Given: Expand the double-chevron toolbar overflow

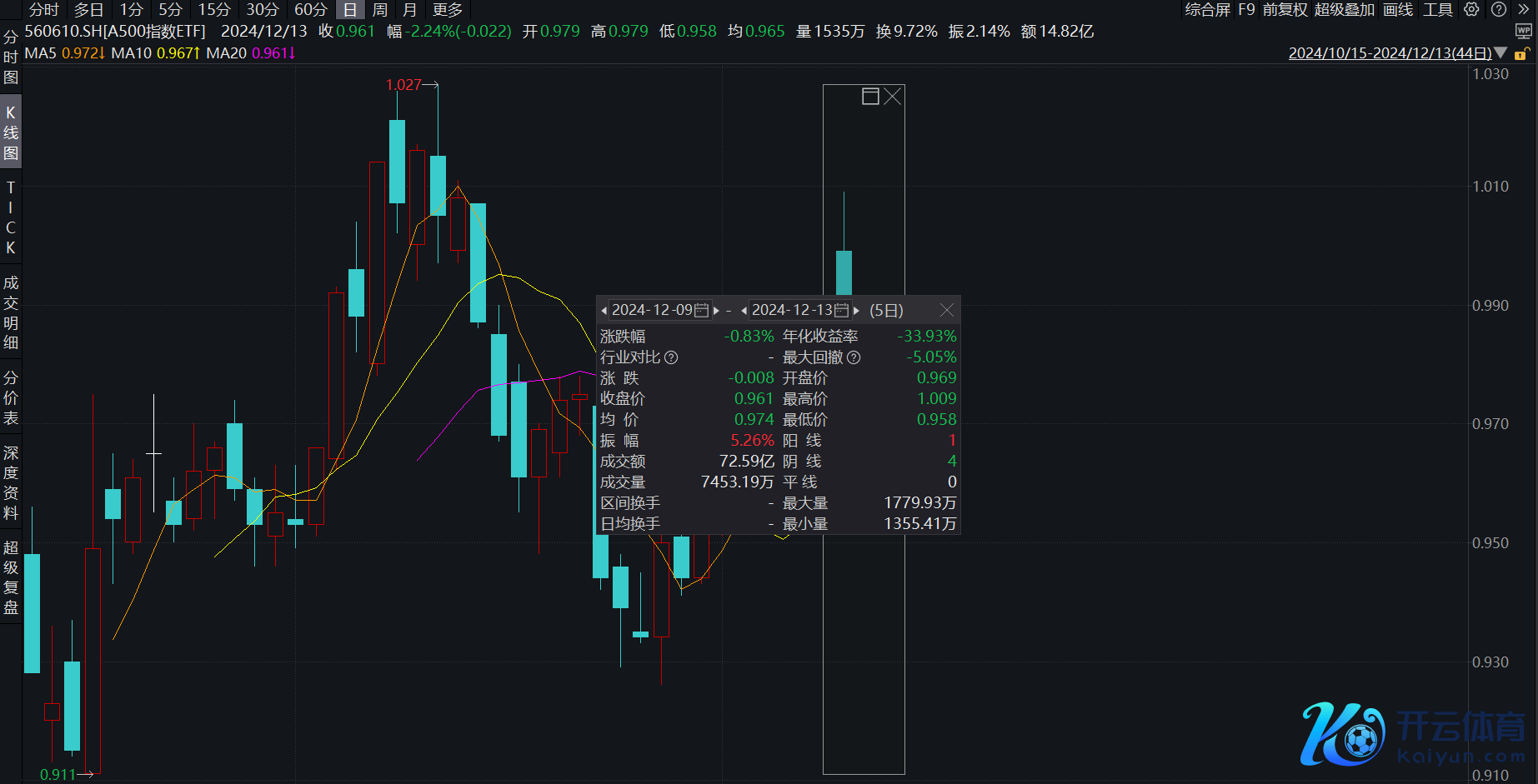Looking at the screenshot, I should [x=1524, y=9].
